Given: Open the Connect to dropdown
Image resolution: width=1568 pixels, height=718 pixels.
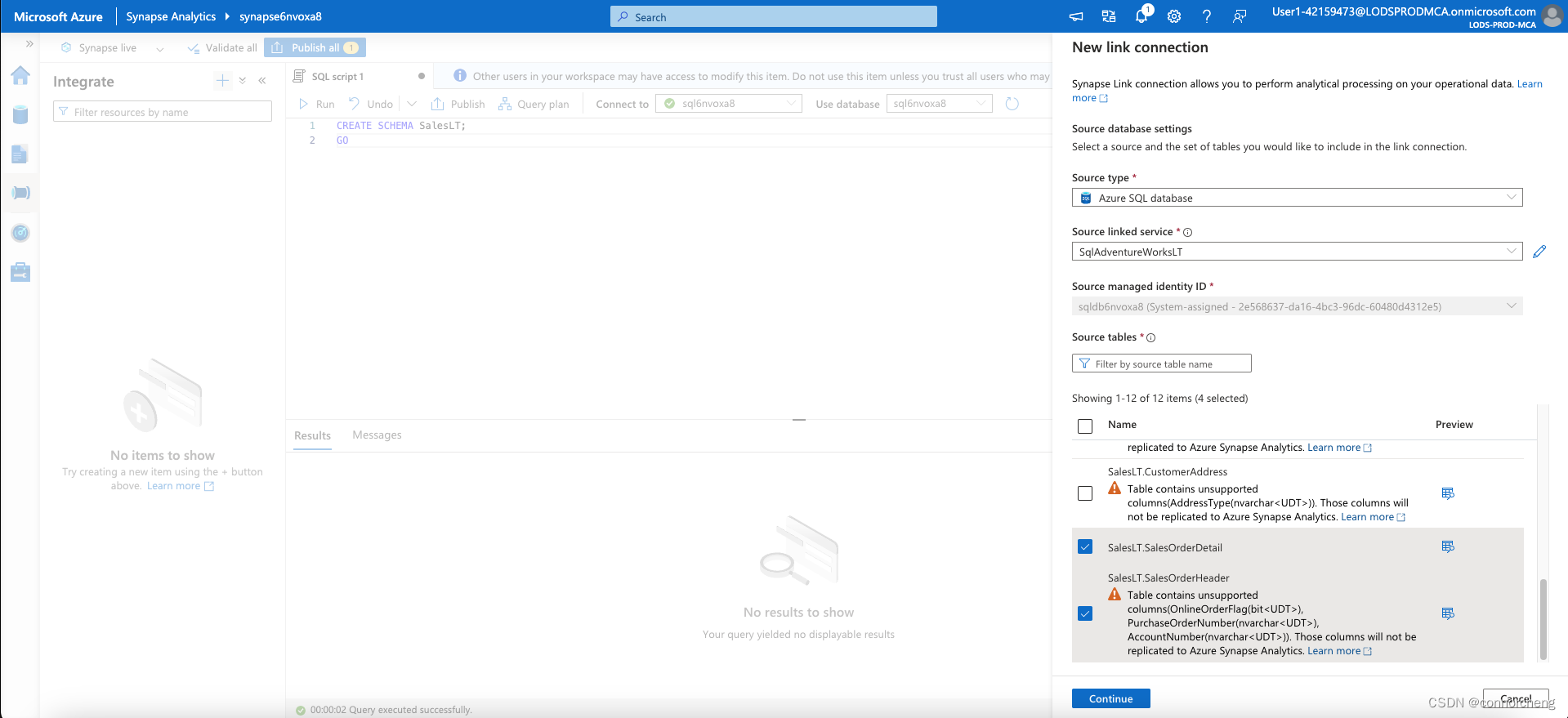Looking at the screenshot, I should coord(729,104).
